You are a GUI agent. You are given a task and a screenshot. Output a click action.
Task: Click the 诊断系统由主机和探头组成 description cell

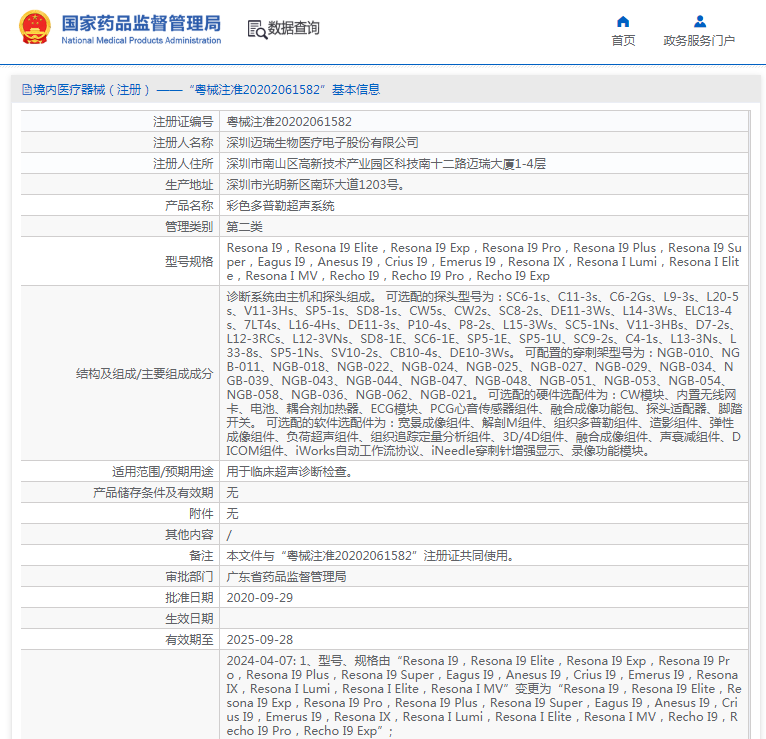484,374
